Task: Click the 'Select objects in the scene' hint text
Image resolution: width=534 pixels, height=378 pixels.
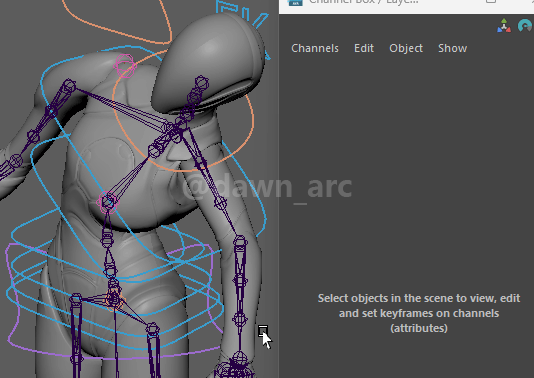Action: tap(419, 313)
